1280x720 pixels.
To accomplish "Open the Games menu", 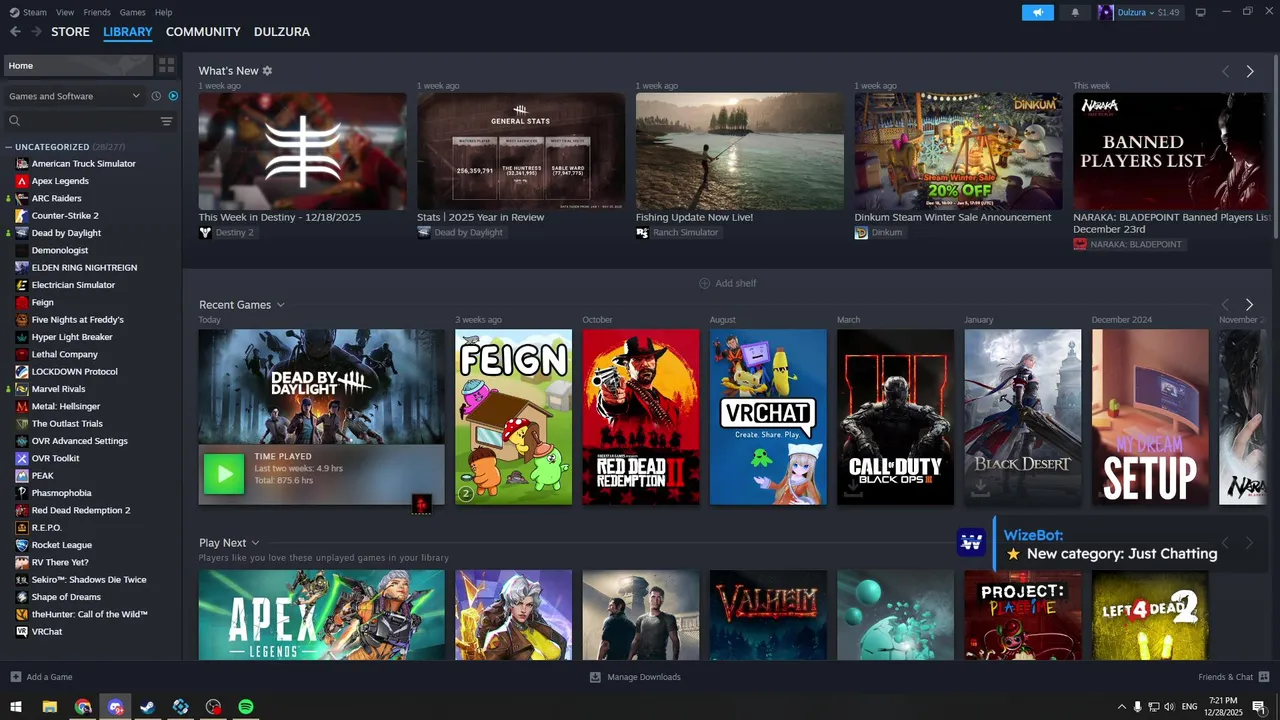I will tap(132, 12).
